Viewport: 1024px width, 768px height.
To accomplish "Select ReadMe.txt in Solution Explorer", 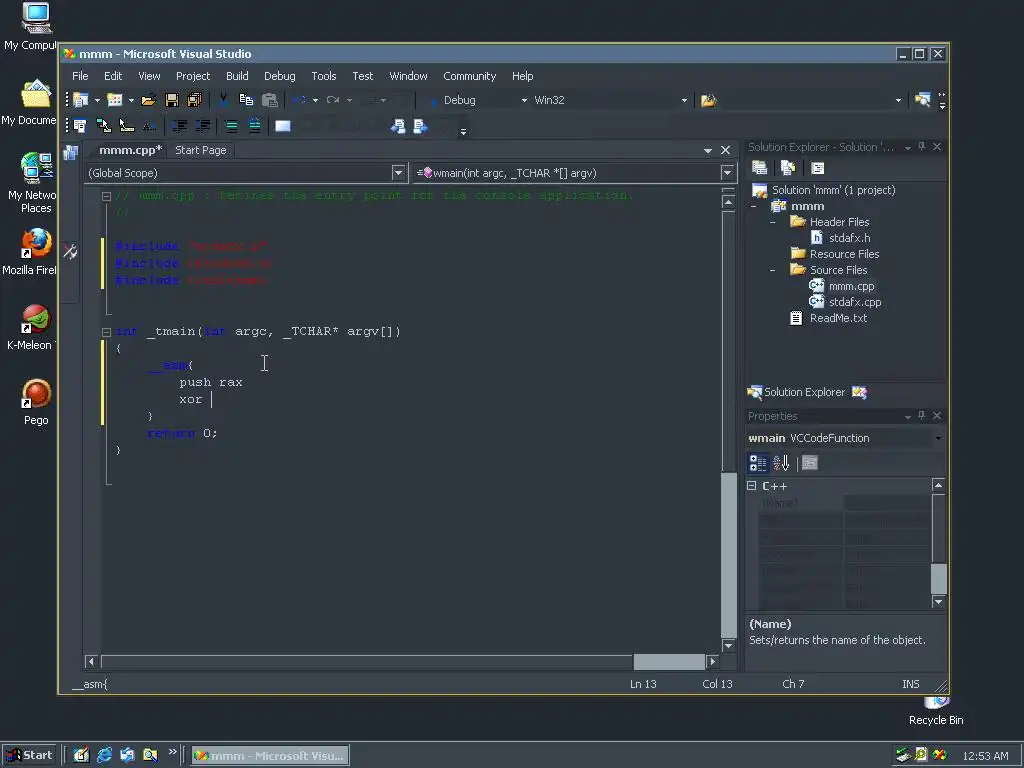I will (838, 318).
